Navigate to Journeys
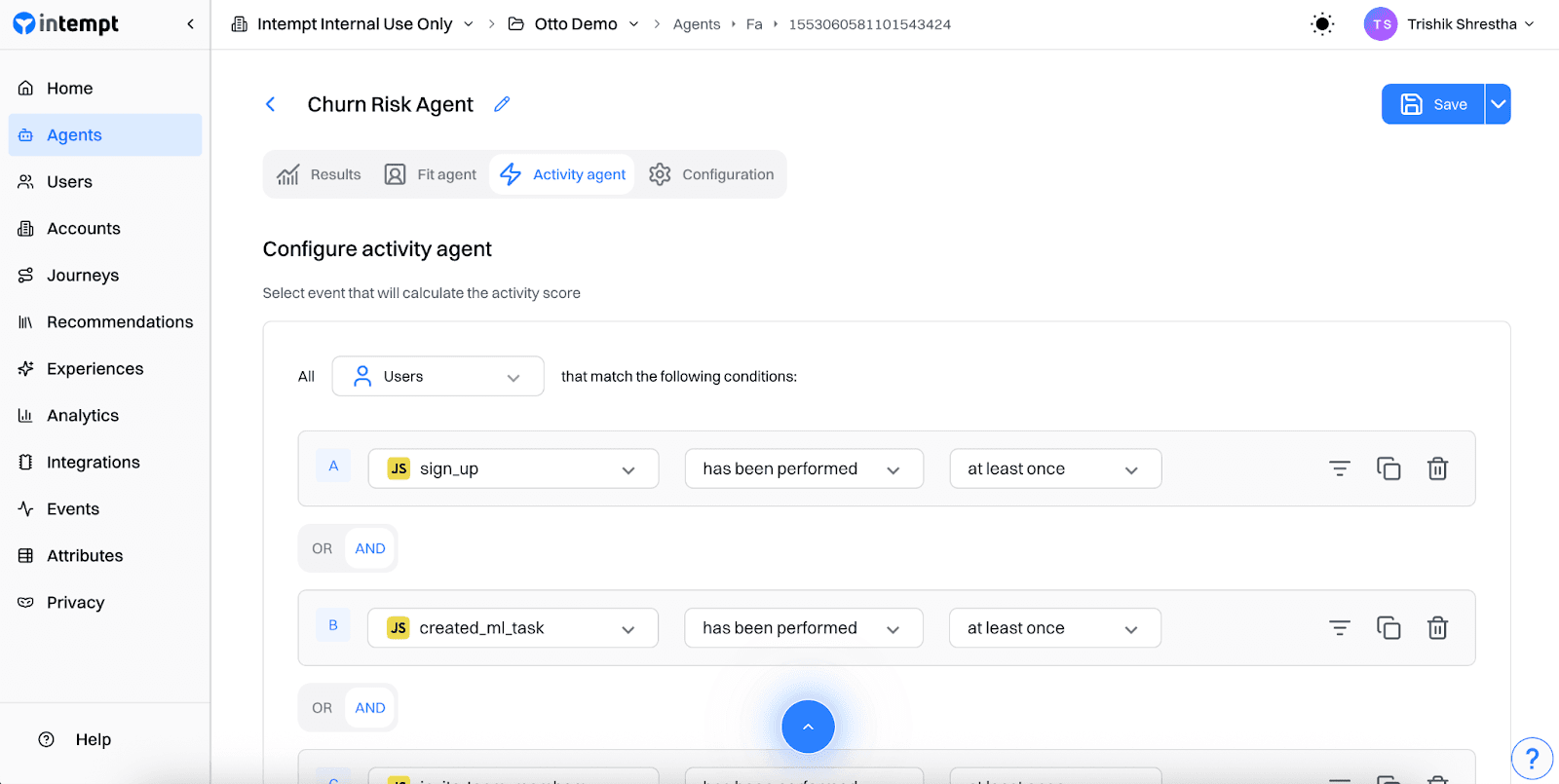 105,276
